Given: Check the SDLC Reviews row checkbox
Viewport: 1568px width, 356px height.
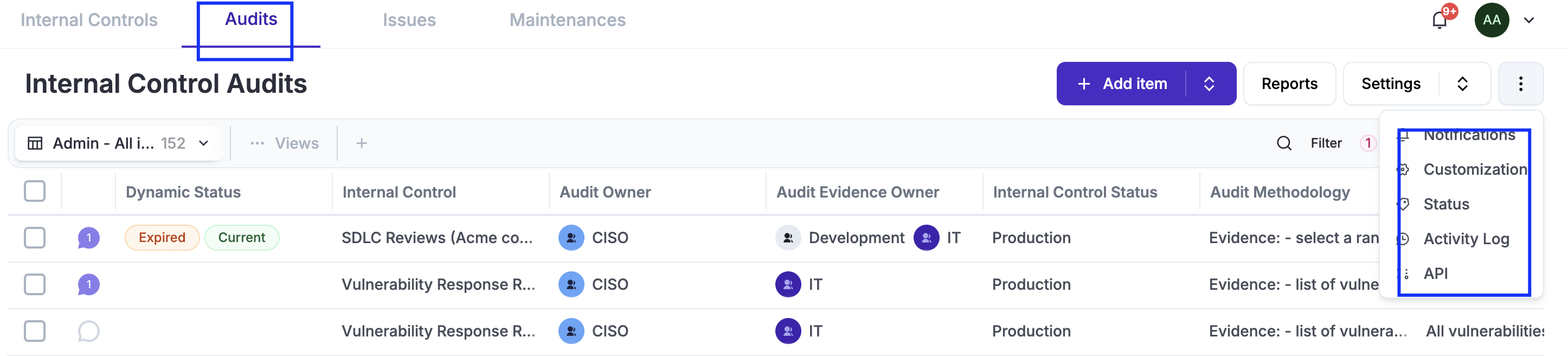Looking at the screenshot, I should (35, 238).
